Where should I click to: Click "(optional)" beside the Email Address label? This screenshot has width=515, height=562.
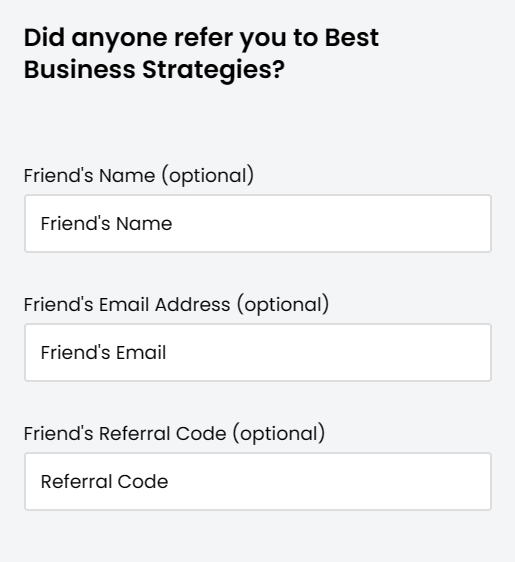pyautogui.click(x=283, y=305)
